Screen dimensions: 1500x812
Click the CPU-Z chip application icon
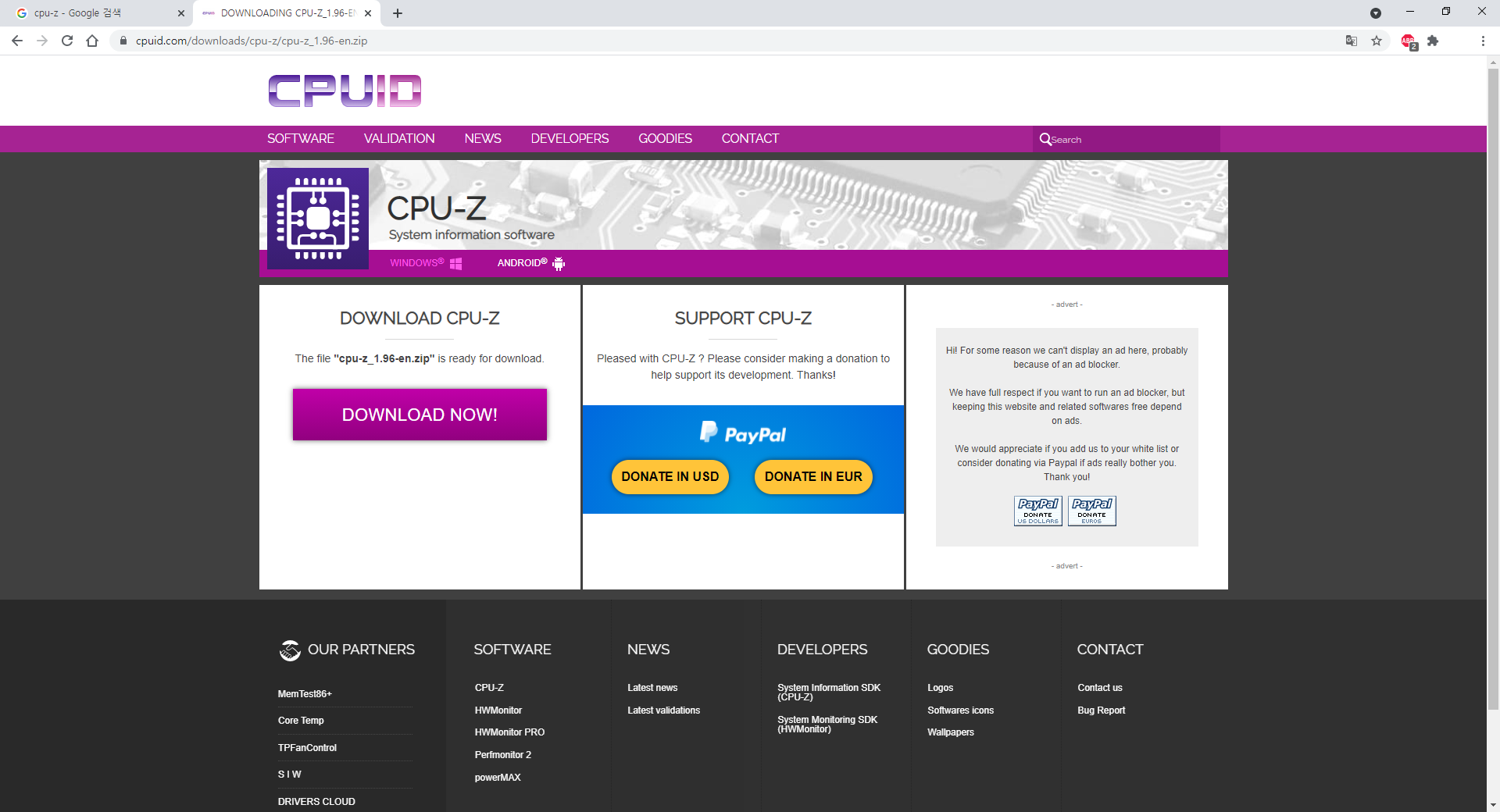coord(318,219)
